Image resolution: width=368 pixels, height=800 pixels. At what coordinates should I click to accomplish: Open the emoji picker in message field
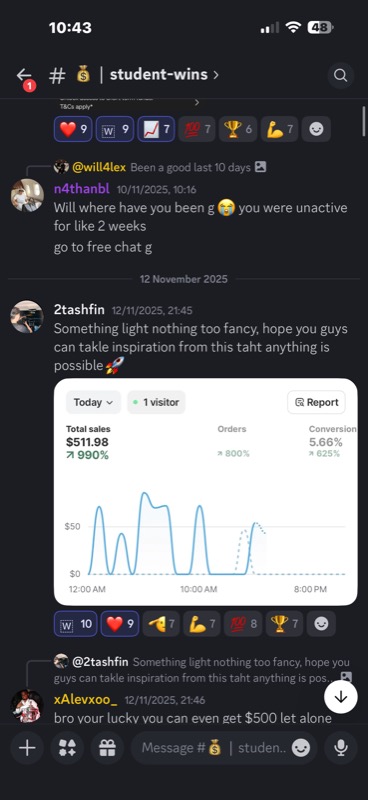point(301,748)
